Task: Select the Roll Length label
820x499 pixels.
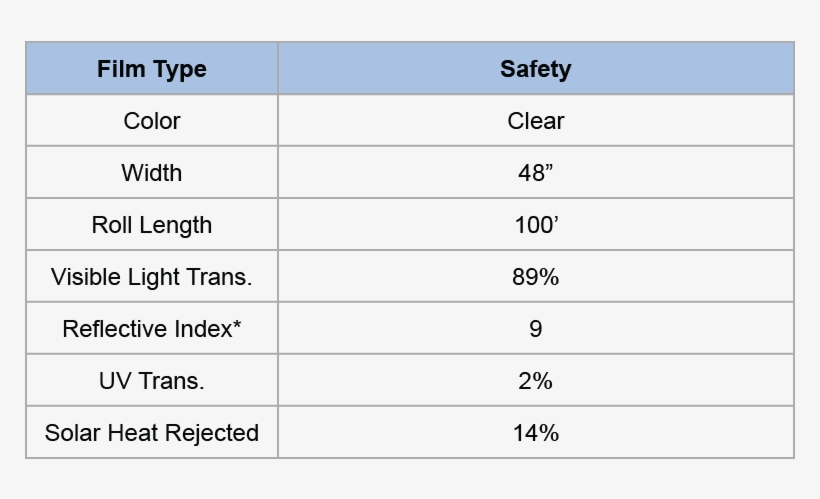Action: pos(152,225)
